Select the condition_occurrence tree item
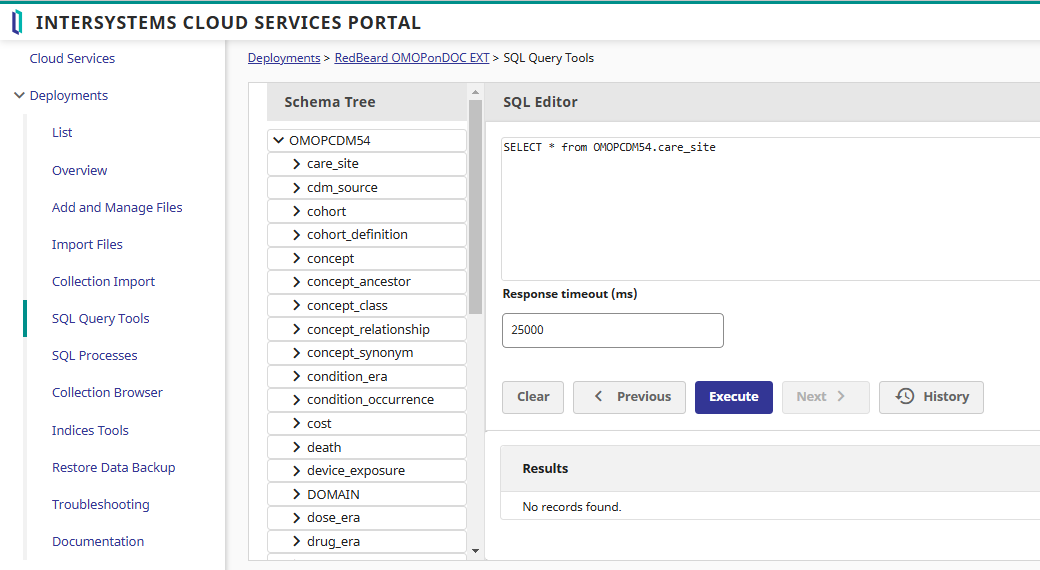 tap(370, 400)
